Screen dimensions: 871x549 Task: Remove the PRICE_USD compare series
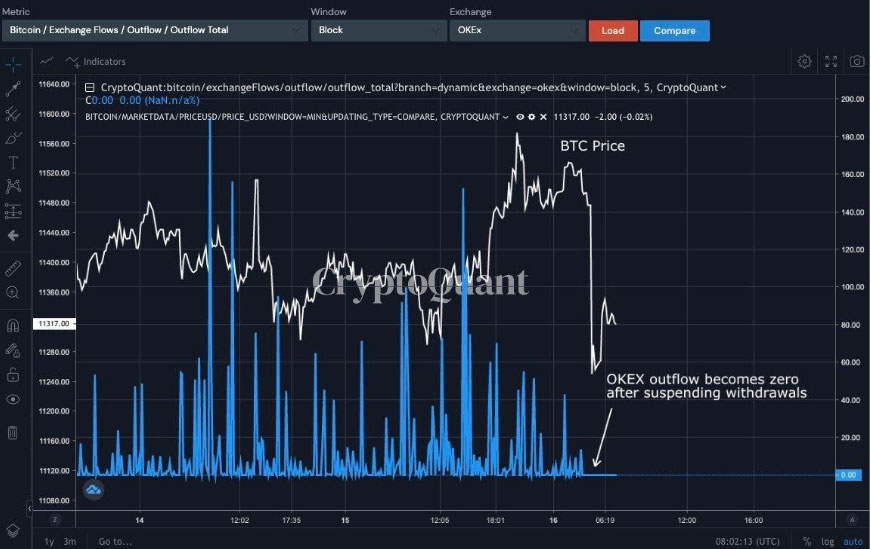click(x=543, y=117)
